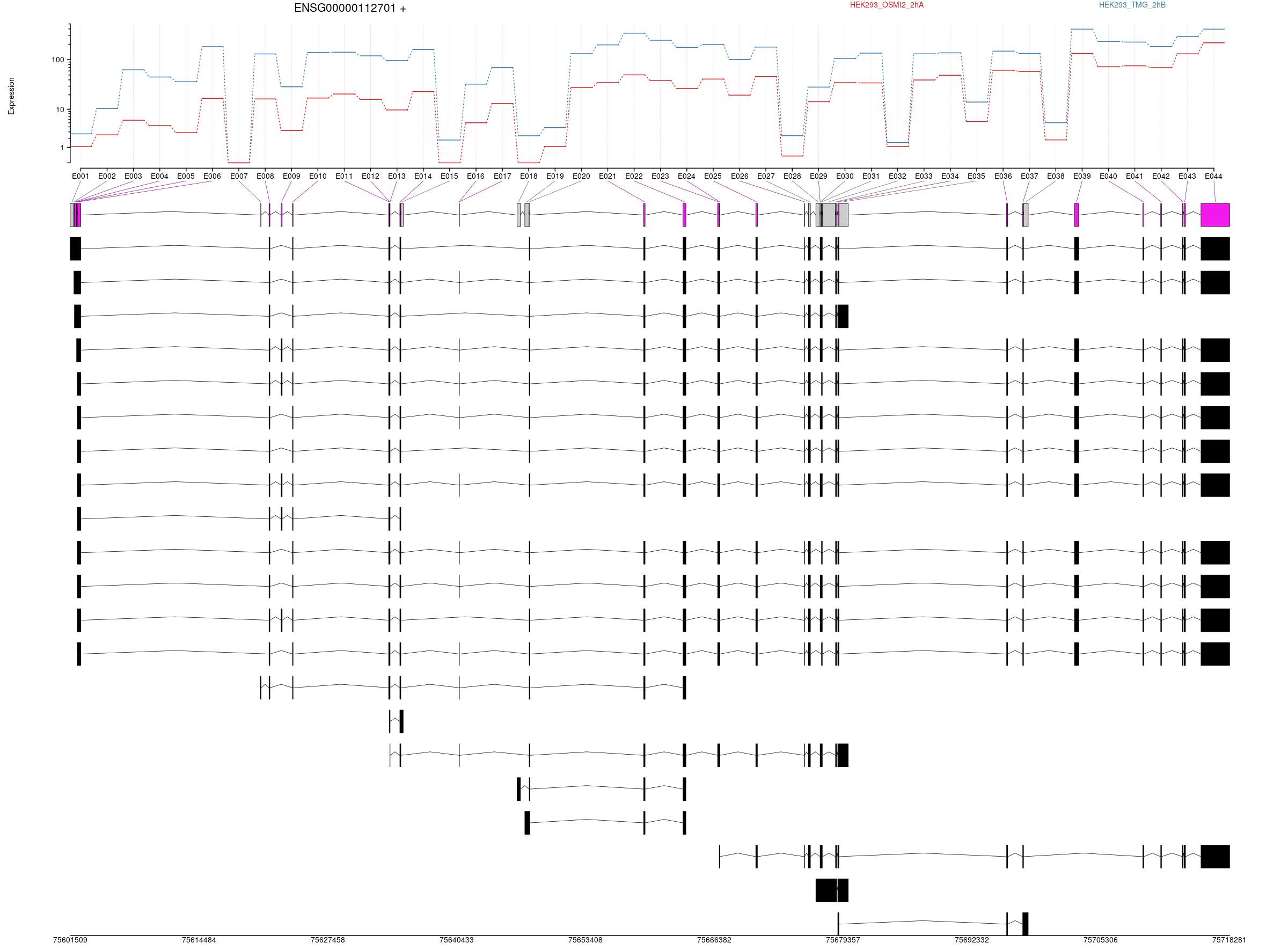The width and height of the screenshot is (1288, 950).
Task: Select exon label E030
Action: click(845, 177)
